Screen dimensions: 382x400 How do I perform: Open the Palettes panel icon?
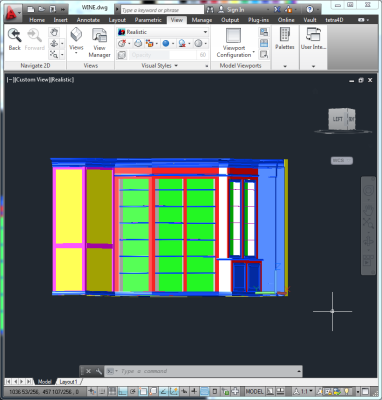(285, 39)
